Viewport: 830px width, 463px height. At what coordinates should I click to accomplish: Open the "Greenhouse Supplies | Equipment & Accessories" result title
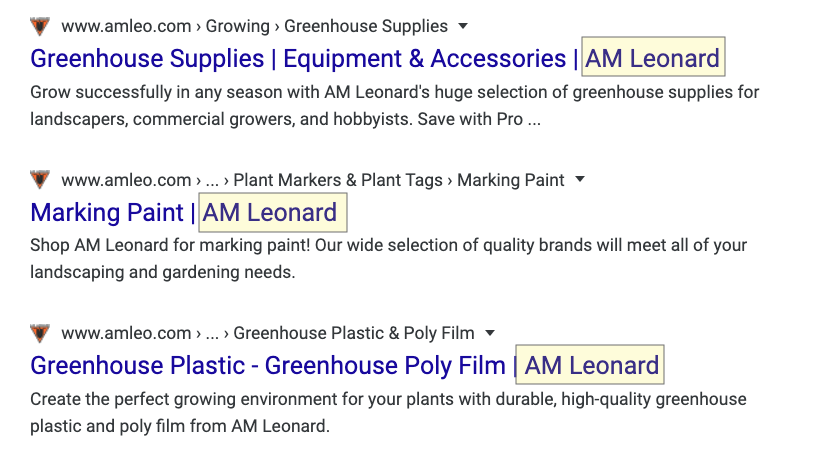[x=298, y=58]
